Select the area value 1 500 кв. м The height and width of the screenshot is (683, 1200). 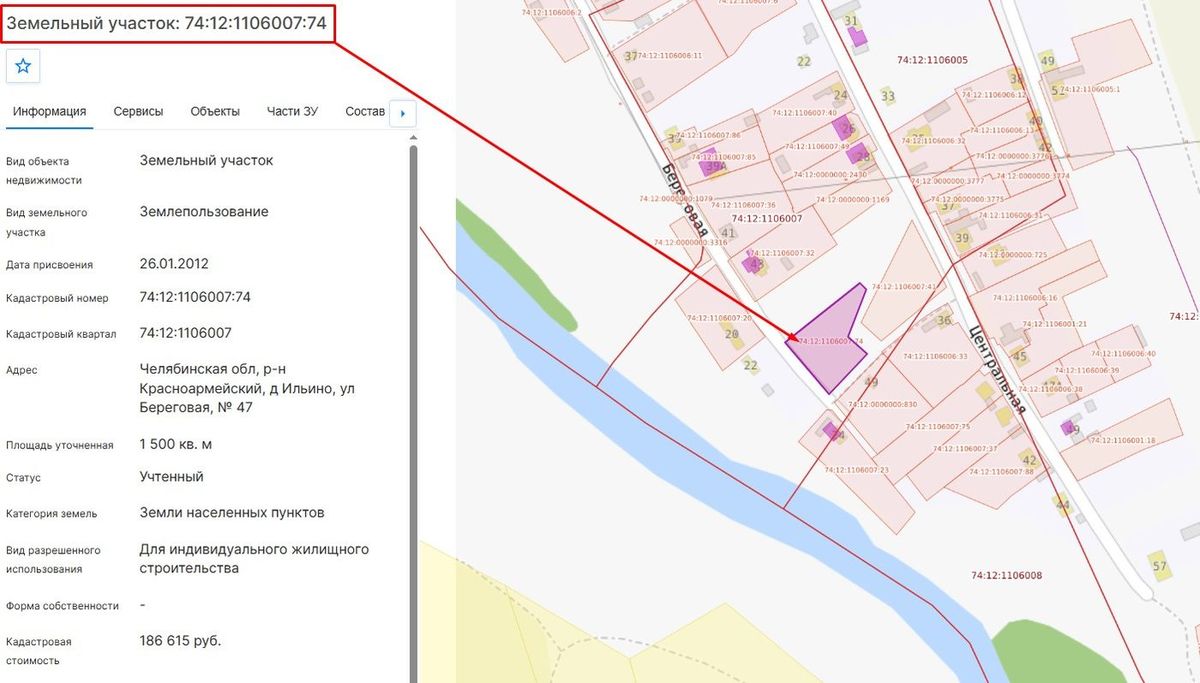click(x=176, y=444)
